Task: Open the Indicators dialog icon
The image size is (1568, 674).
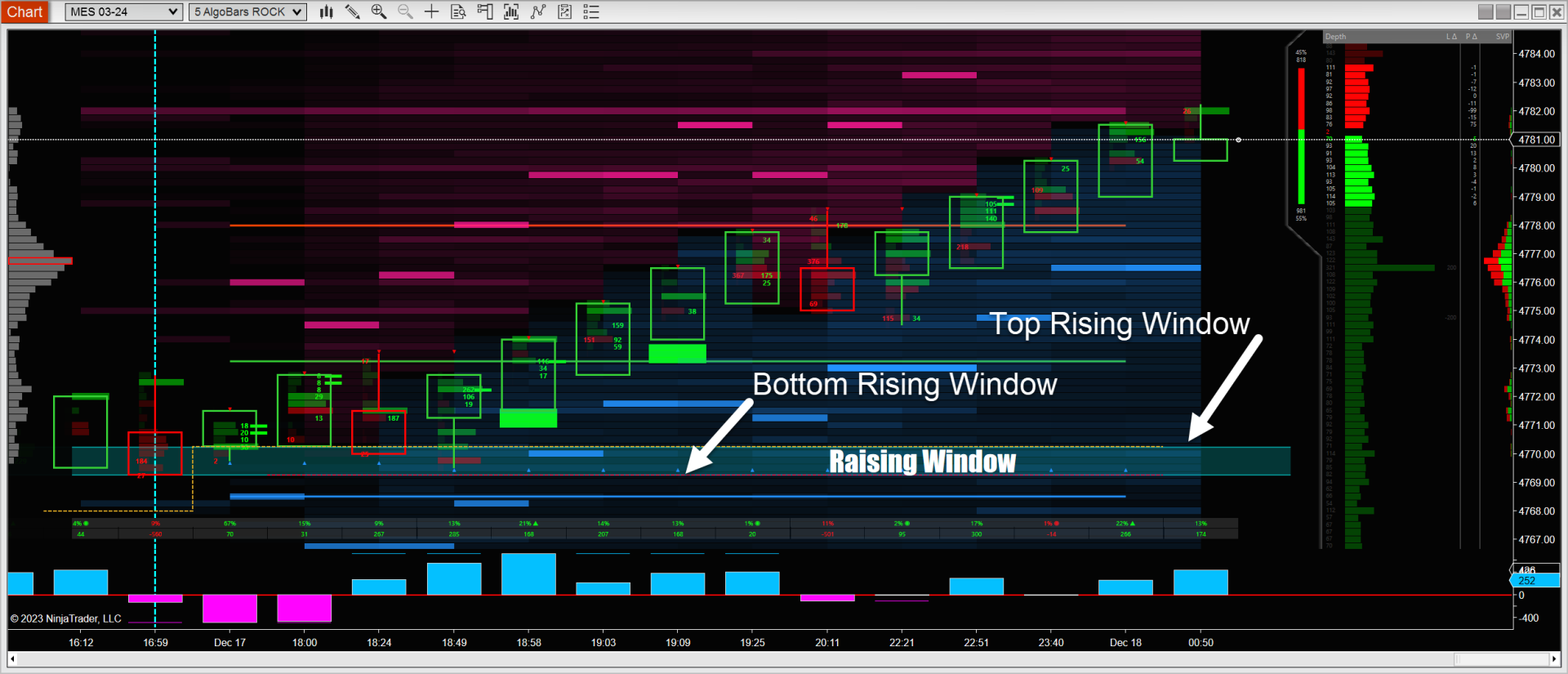Action: click(511, 11)
